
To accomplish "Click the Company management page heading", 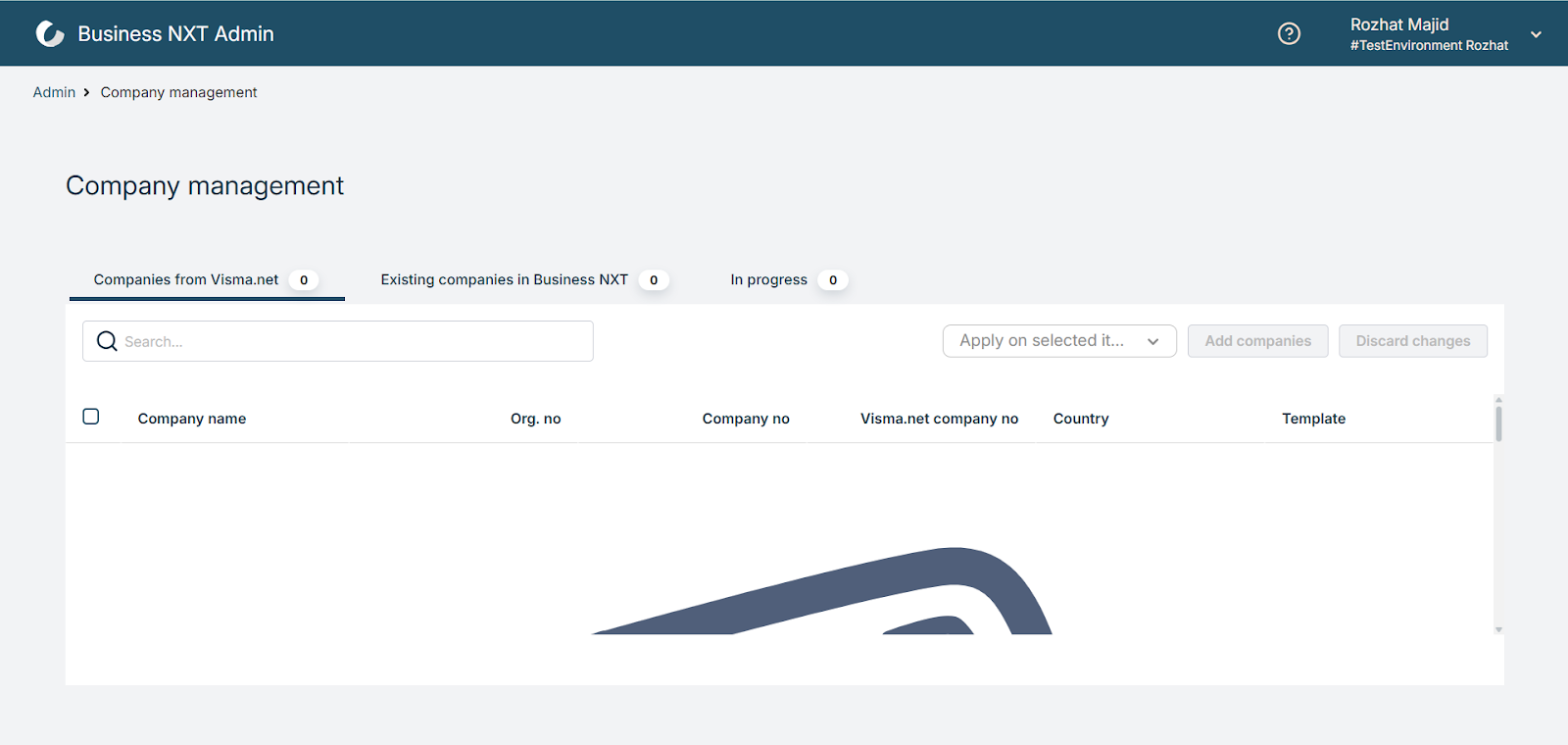I will [x=205, y=186].
